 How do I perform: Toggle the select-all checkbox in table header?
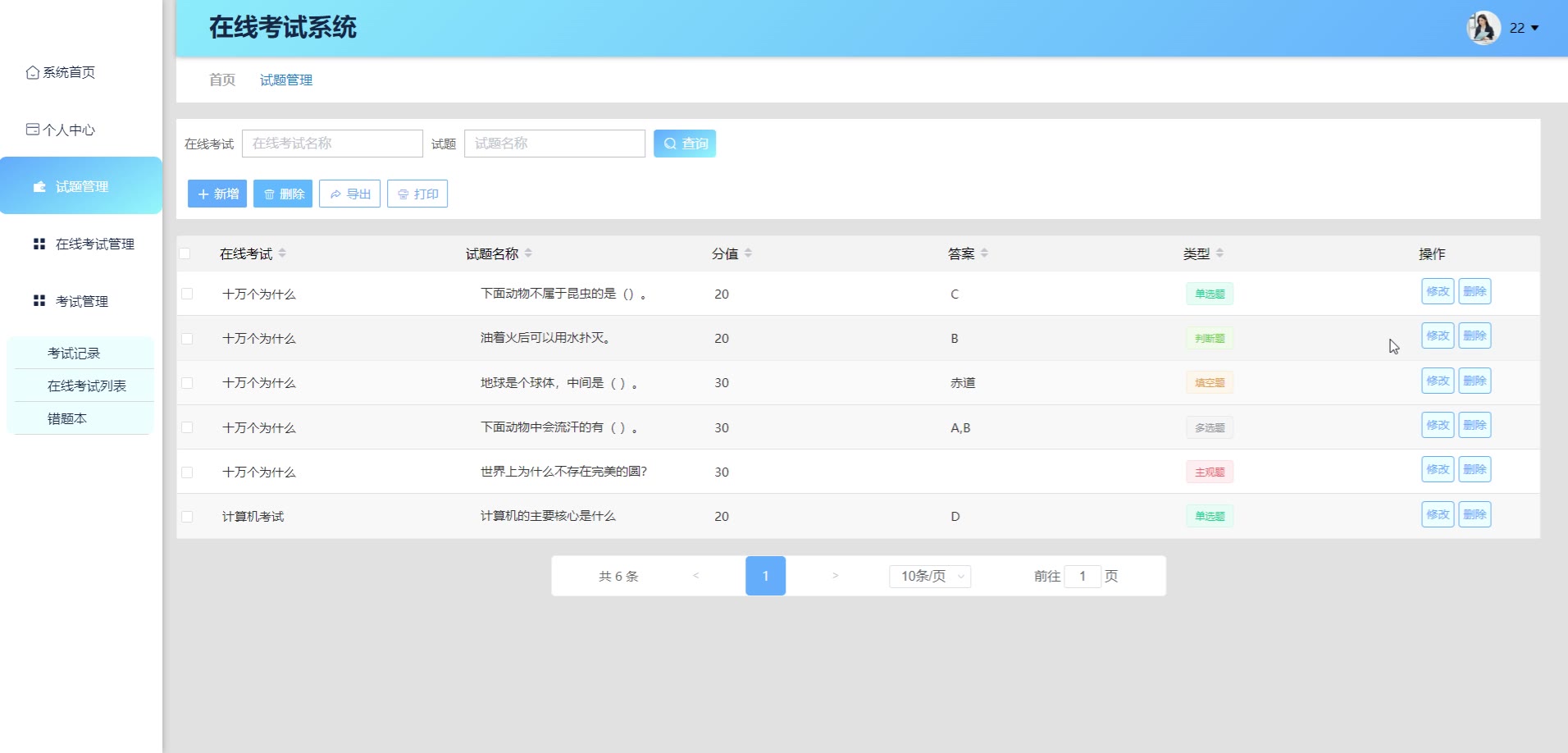click(185, 253)
